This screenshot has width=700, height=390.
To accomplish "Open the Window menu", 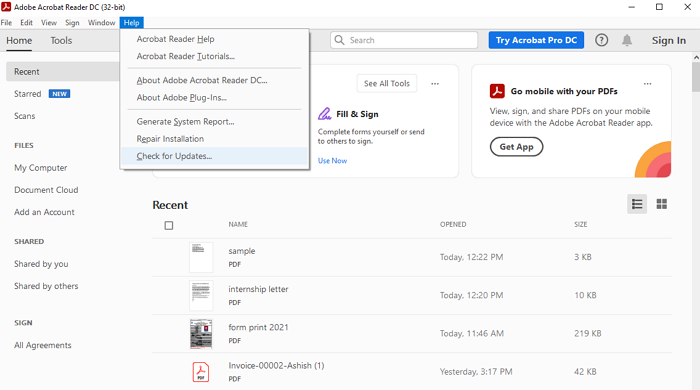I will [x=101, y=23].
